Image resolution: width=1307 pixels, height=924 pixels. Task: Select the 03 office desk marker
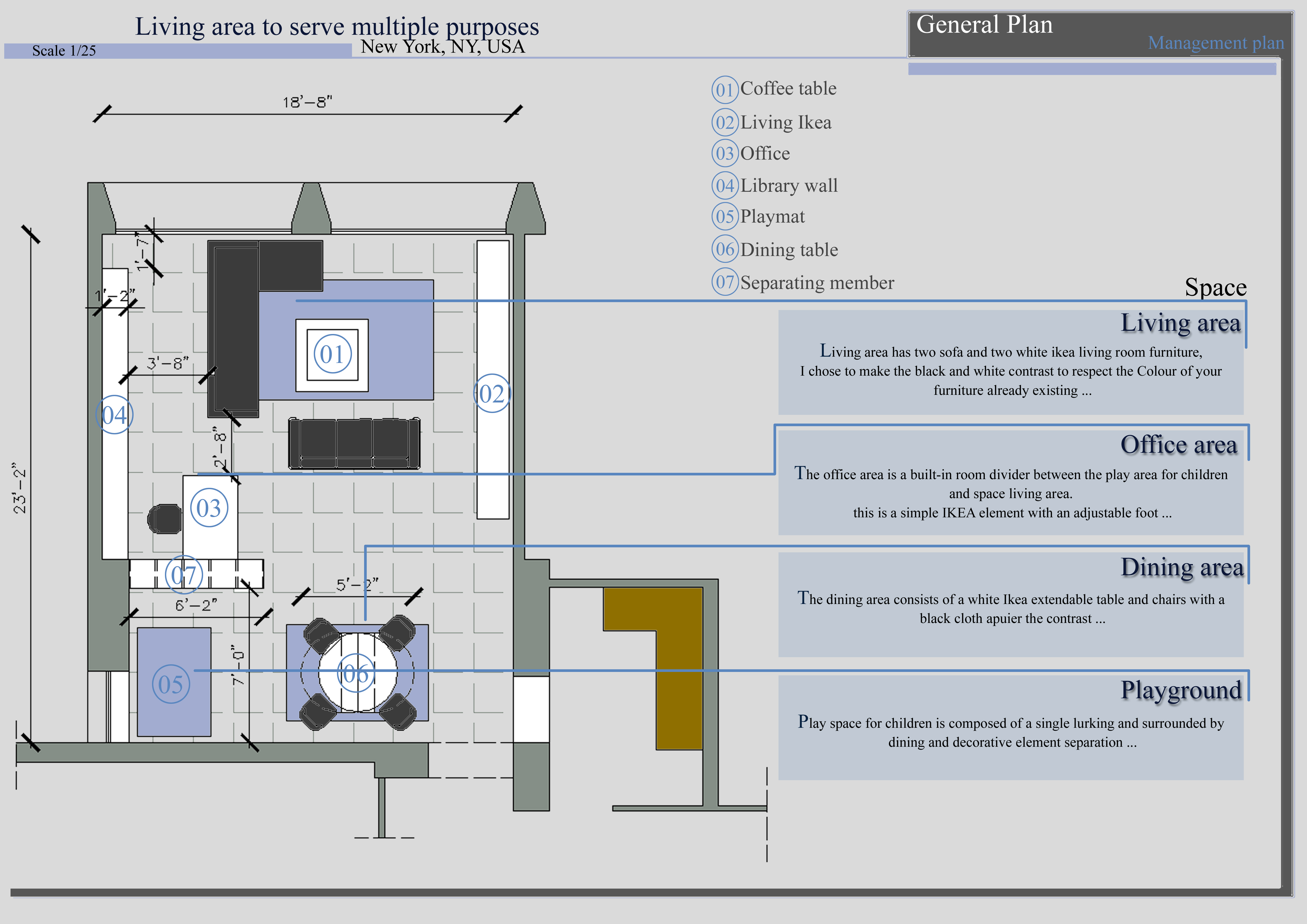pos(209,508)
